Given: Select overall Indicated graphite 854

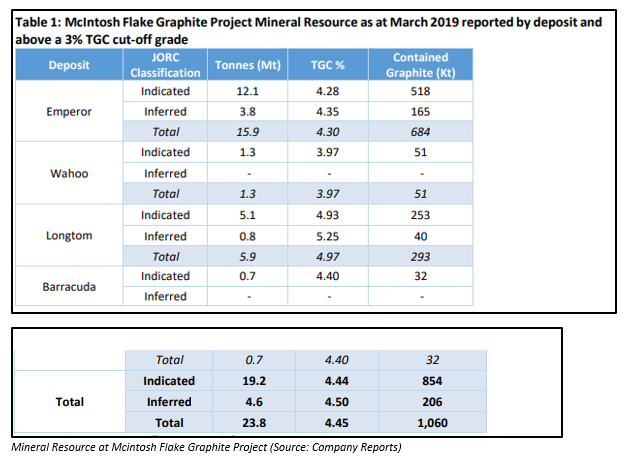Looking at the screenshot, I should click(x=432, y=381).
